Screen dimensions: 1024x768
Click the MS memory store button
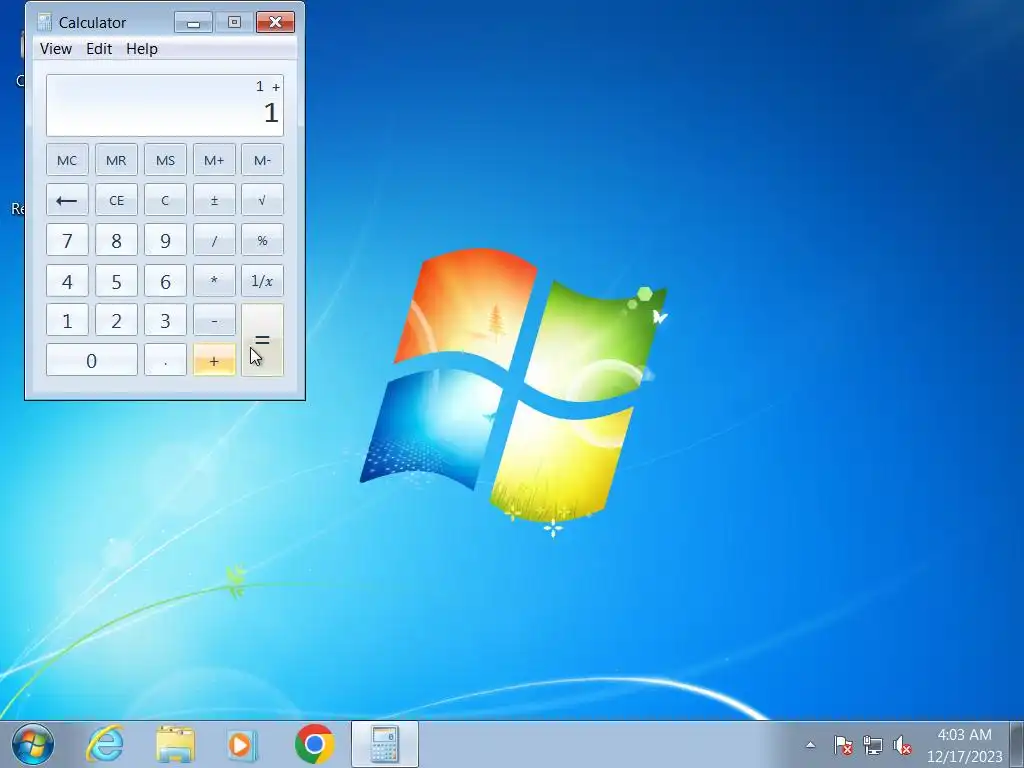click(165, 160)
